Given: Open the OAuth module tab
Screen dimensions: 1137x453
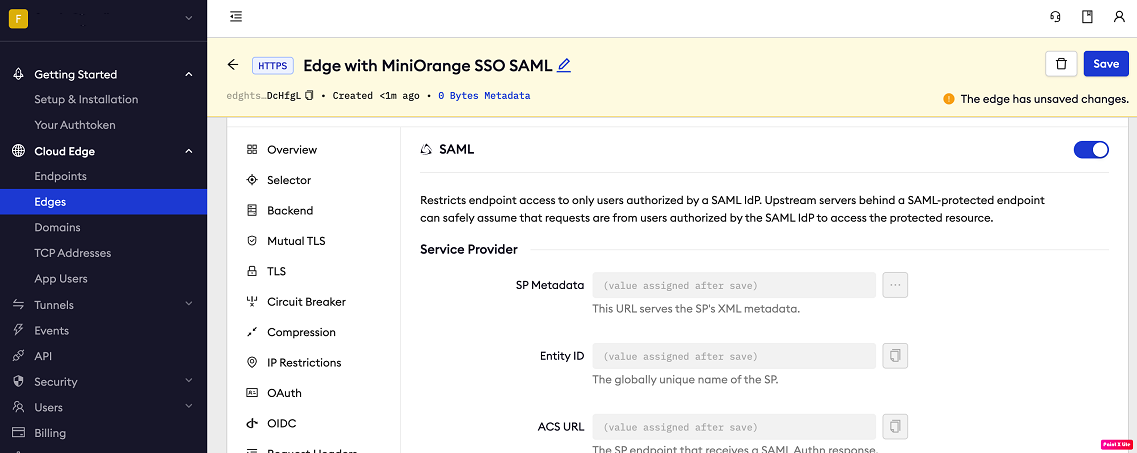Looking at the screenshot, I should [274, 393].
